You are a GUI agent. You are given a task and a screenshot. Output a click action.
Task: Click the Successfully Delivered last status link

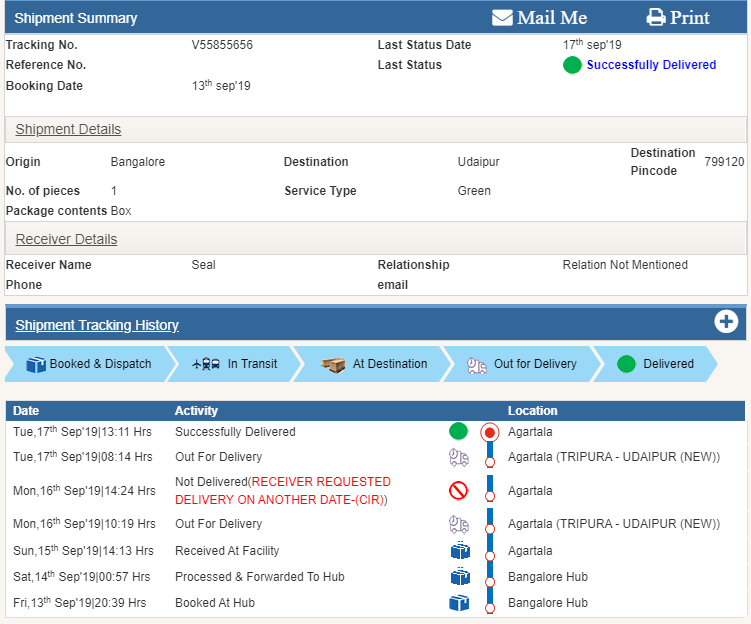tap(651, 65)
